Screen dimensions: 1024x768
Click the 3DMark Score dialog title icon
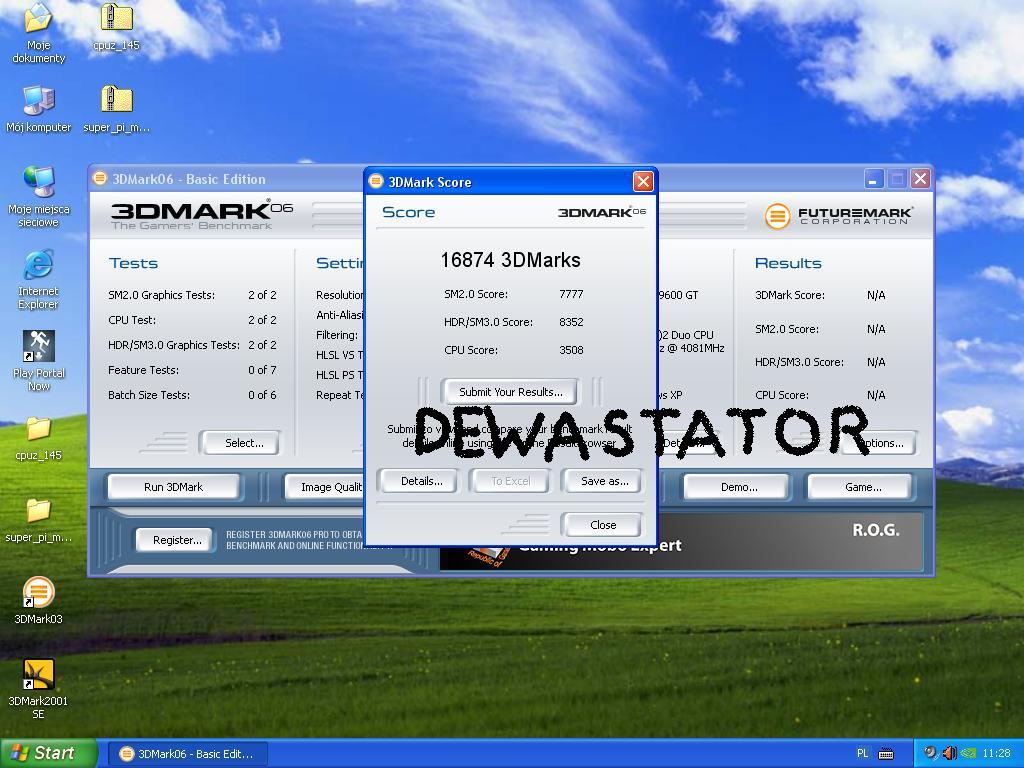click(376, 182)
